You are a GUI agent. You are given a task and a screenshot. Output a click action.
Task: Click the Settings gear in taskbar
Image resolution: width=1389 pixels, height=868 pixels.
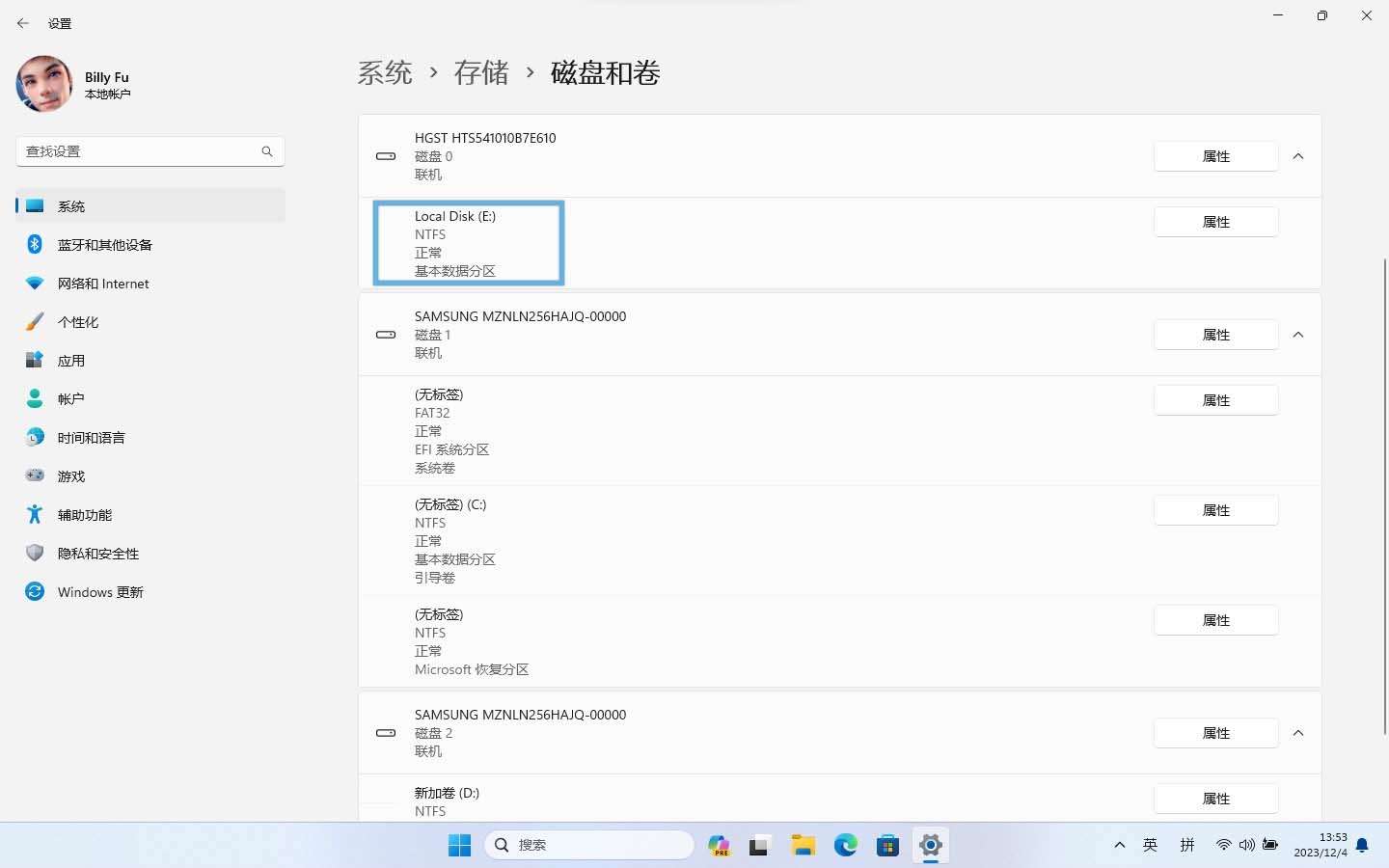[931, 845]
